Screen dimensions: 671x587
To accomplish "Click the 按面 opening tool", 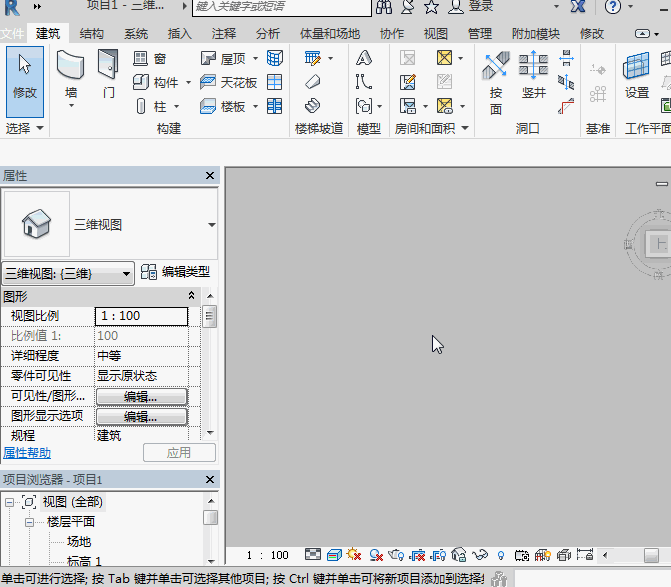I will pyautogui.click(x=496, y=76).
